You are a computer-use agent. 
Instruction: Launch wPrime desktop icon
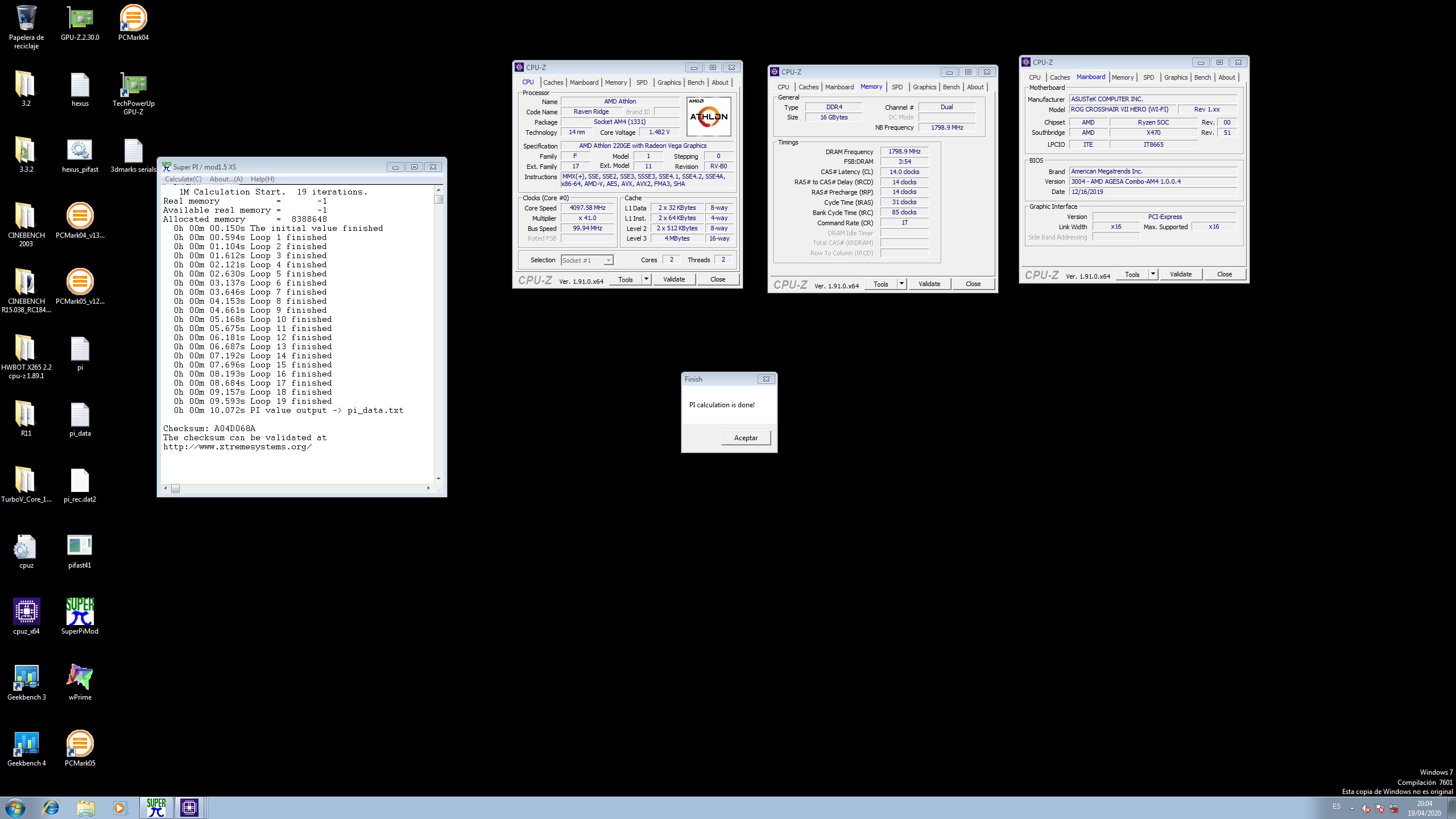pyautogui.click(x=80, y=683)
